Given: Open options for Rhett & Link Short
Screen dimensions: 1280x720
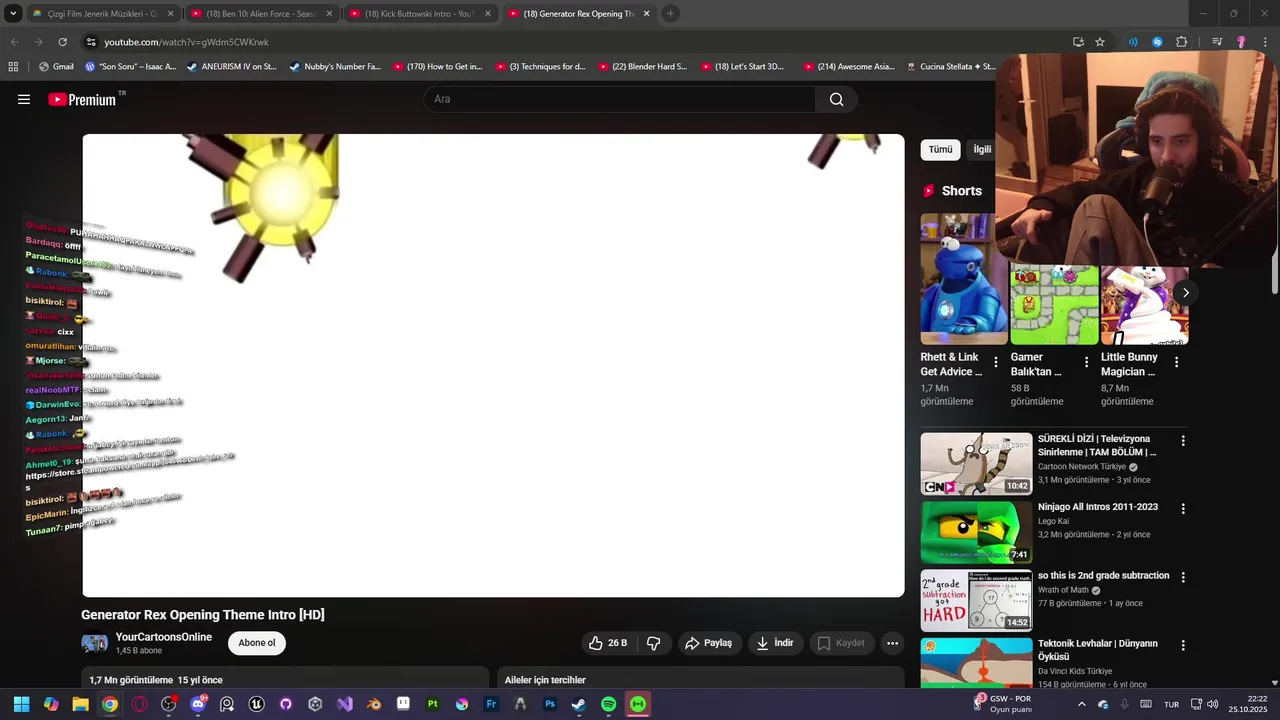Looking at the screenshot, I should tap(996, 363).
